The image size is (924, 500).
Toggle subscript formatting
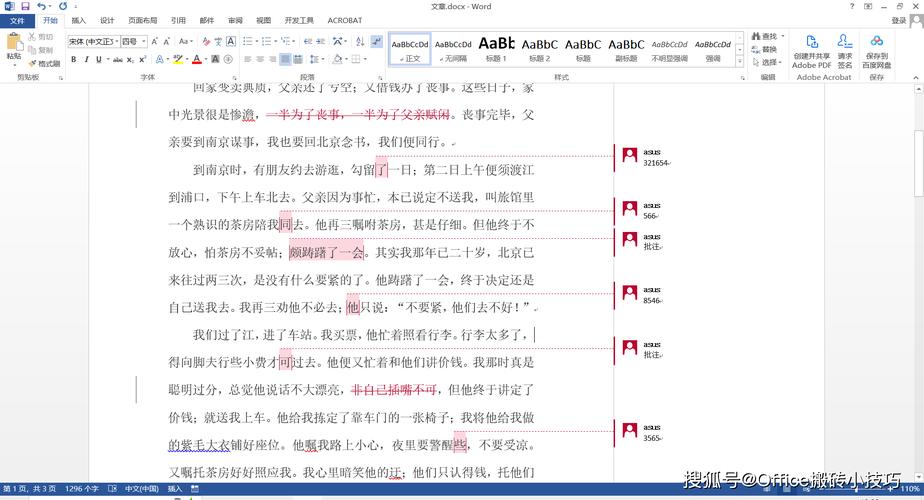pyautogui.click(x=130, y=60)
